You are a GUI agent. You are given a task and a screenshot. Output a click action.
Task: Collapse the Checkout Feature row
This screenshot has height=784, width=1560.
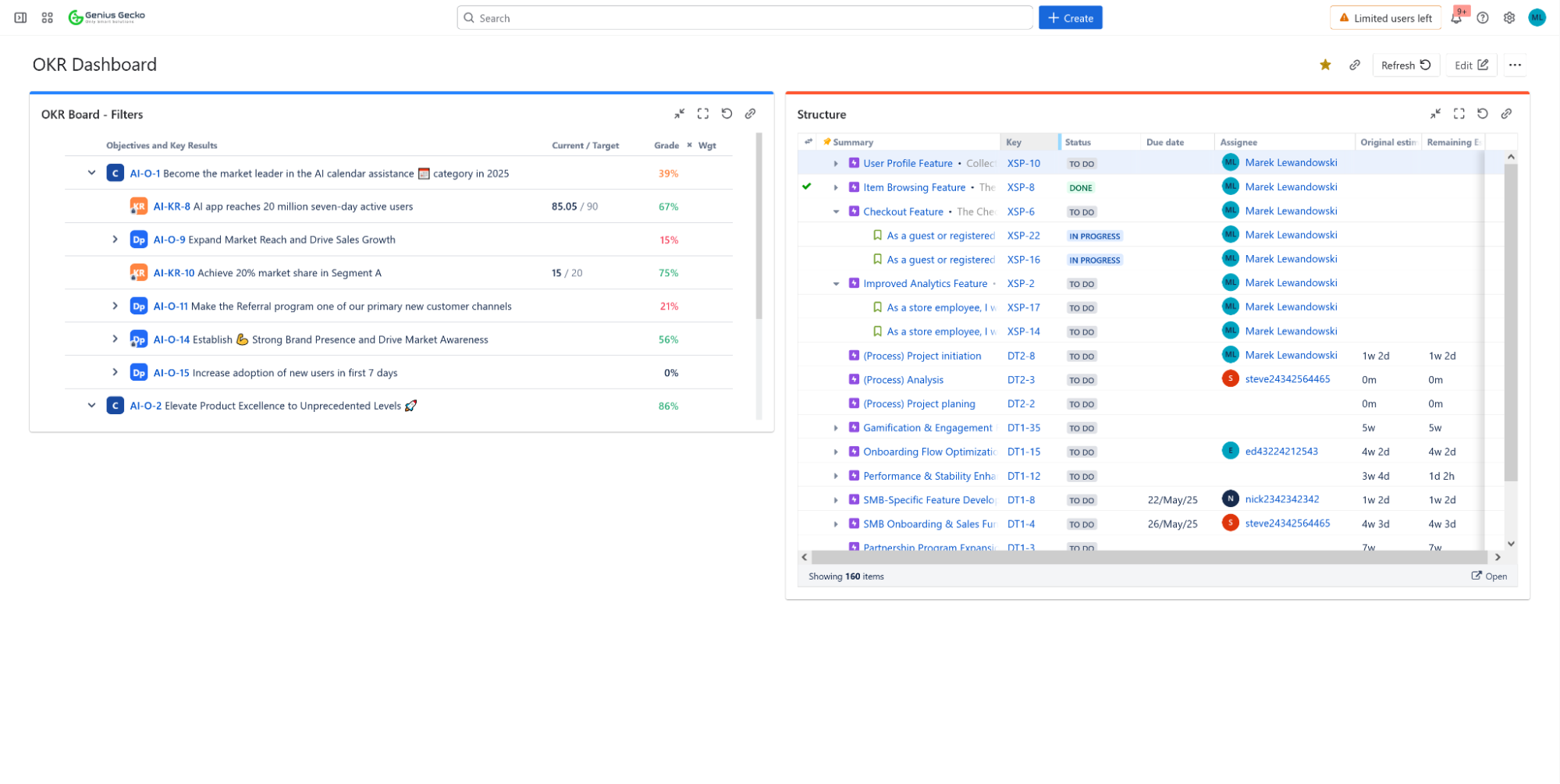click(836, 211)
